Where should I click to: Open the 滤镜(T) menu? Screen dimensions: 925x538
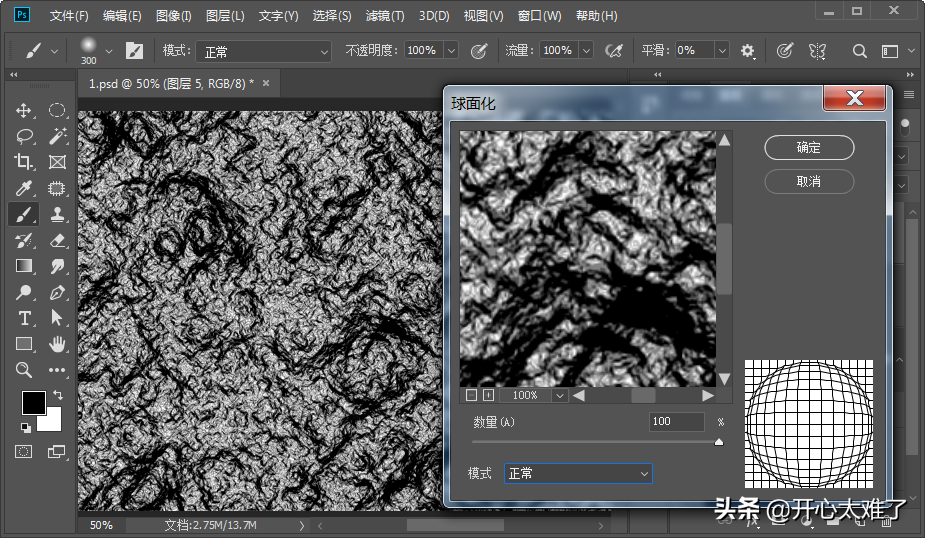pyautogui.click(x=385, y=16)
